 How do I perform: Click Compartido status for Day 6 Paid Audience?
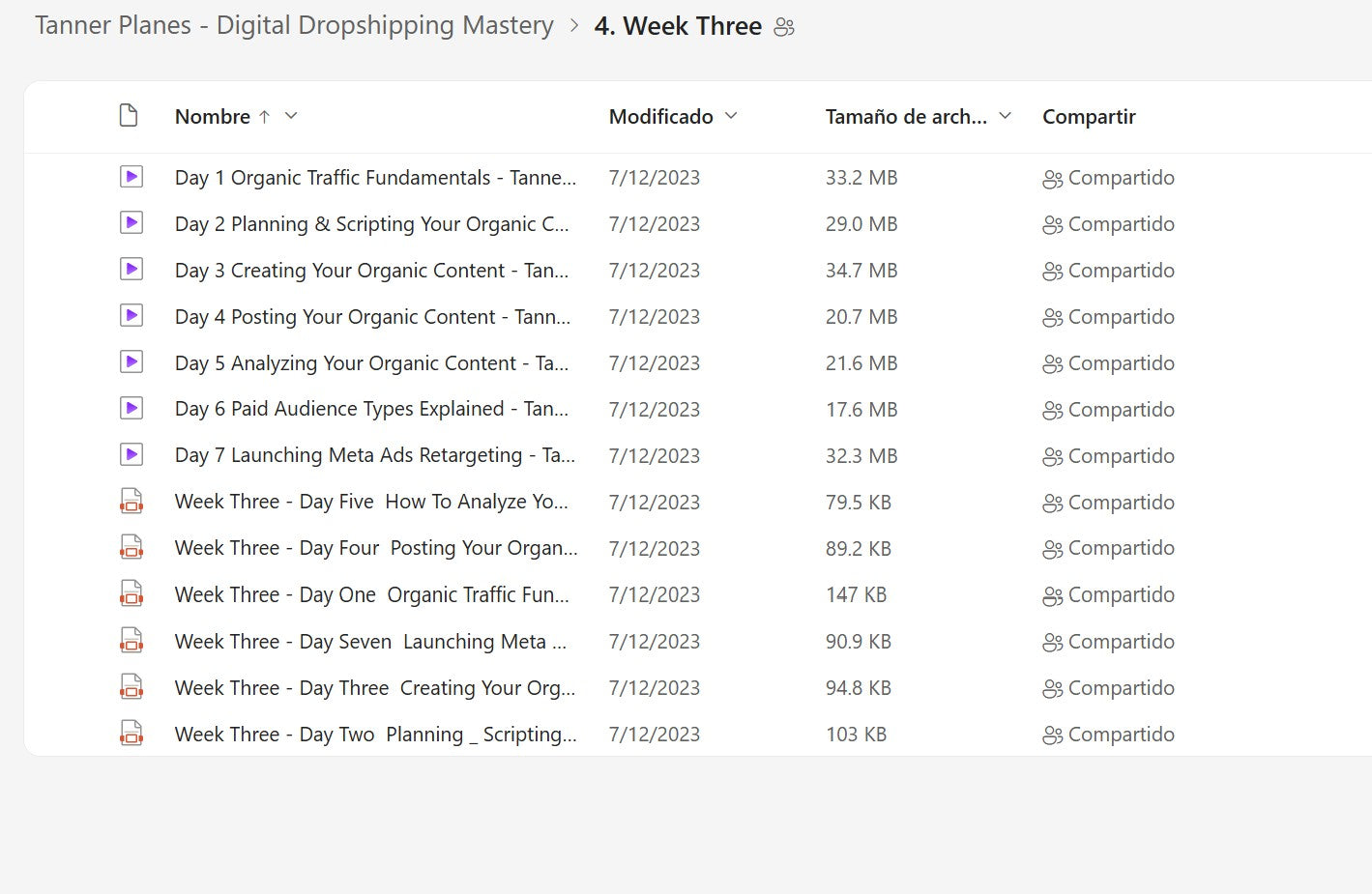(1120, 410)
